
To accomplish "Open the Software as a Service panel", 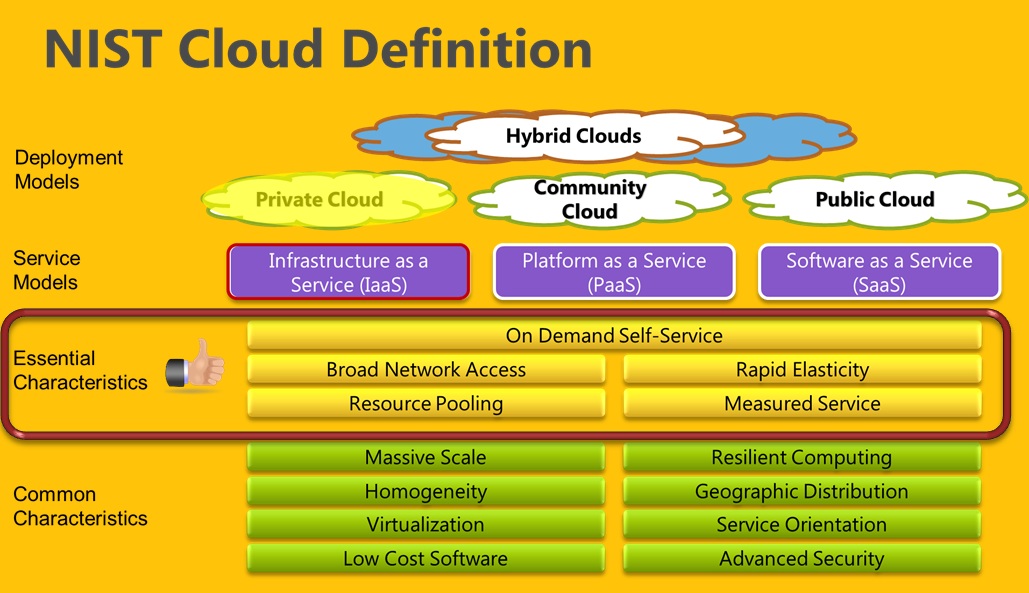I will coord(880,271).
